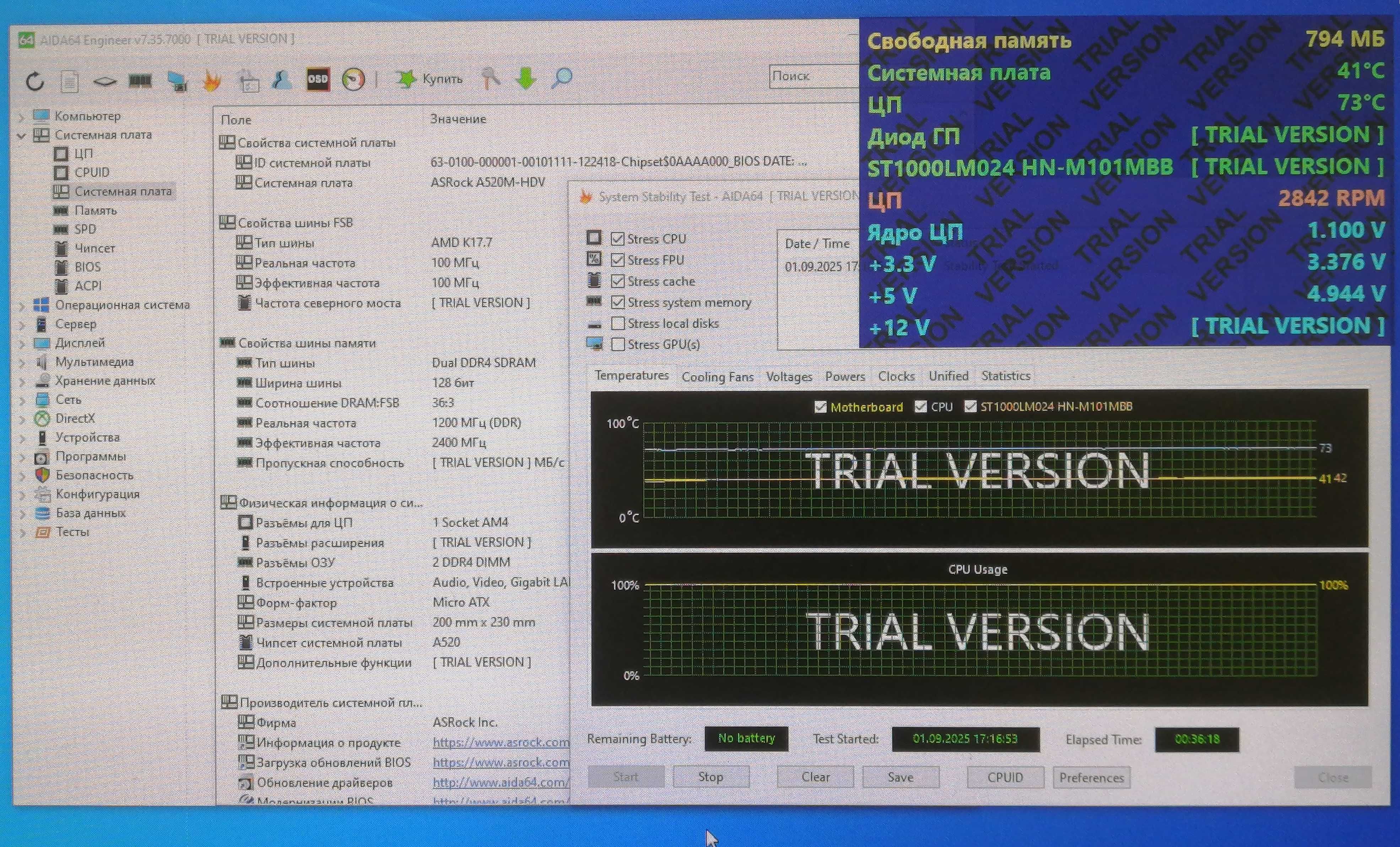Open the Report toolbar icon
The width and height of the screenshot is (1400, 847).
tap(69, 81)
